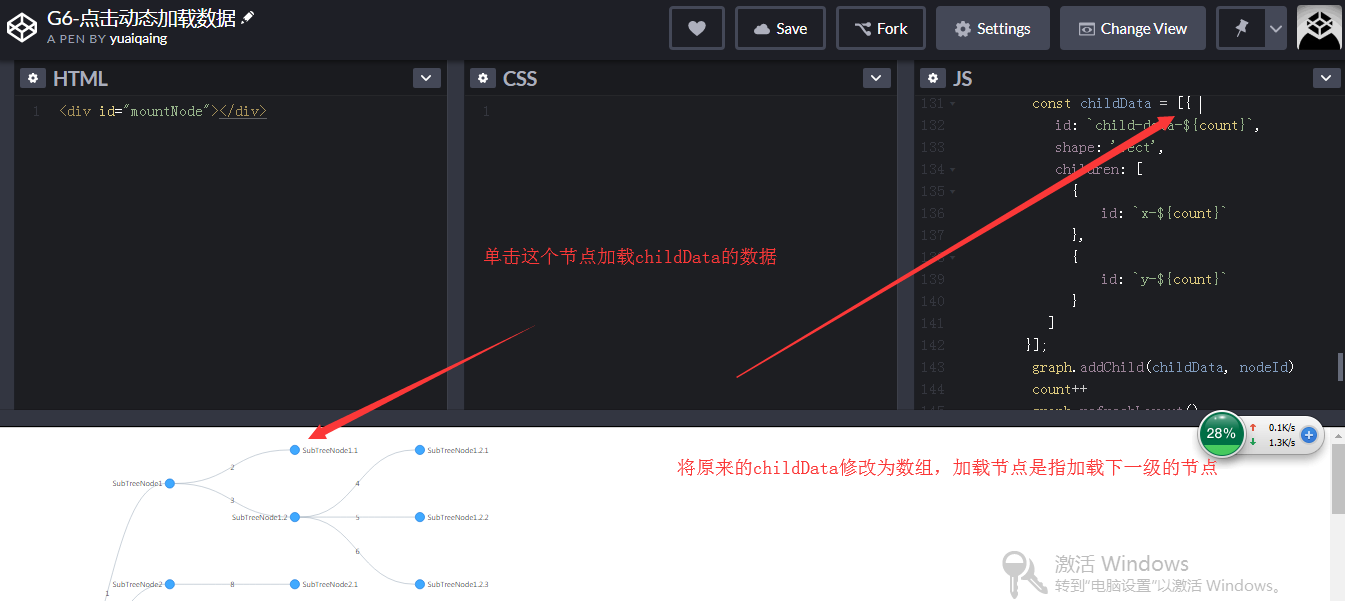
Task: Open HTML editor settings gear
Action: [33, 78]
